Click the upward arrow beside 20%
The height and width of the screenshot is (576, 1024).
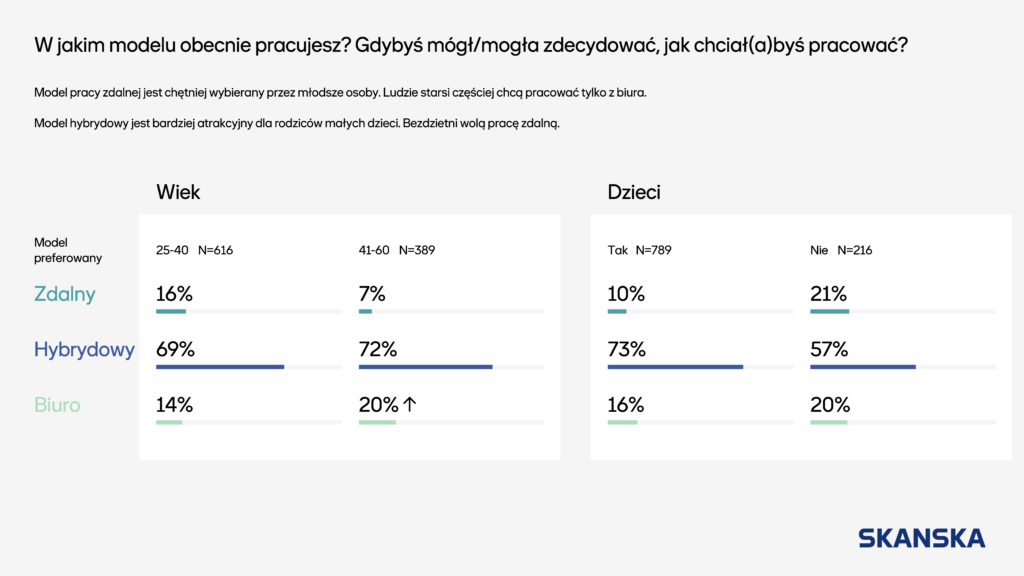pyautogui.click(x=409, y=404)
